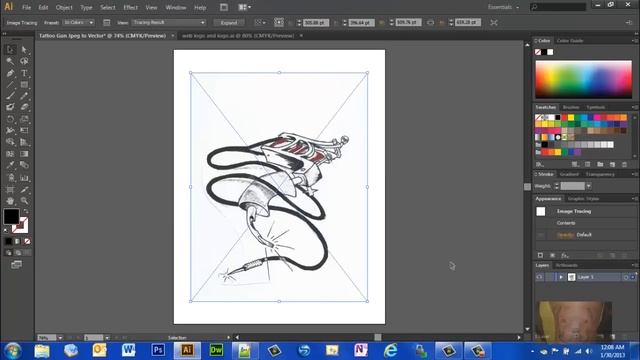Image resolution: width=640 pixels, height=360 pixels.
Task: Click the Opacity link in Appearance panel
Action: pyautogui.click(x=565, y=235)
